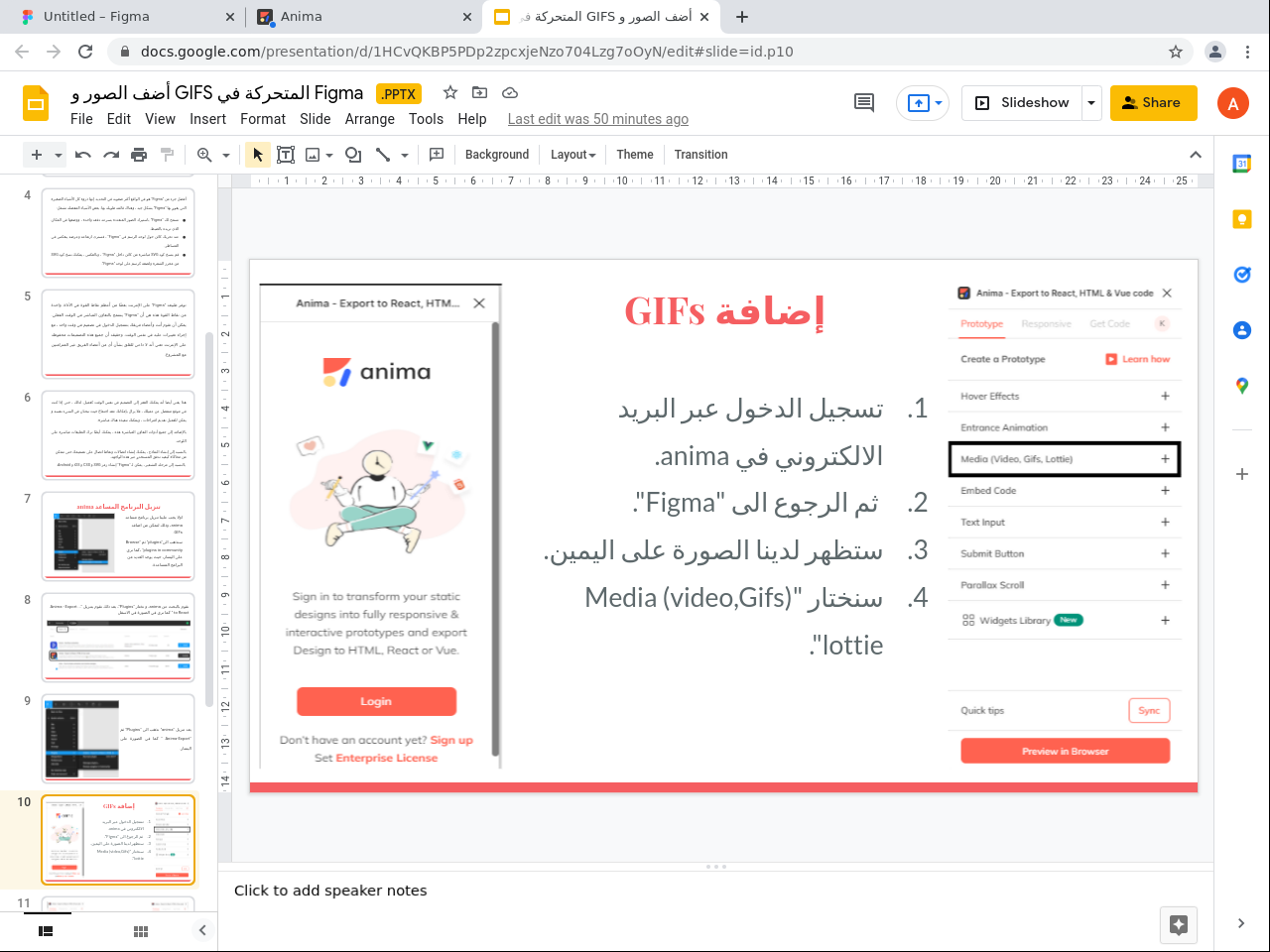
Task: Click the add comment toolbar icon
Action: click(x=437, y=155)
